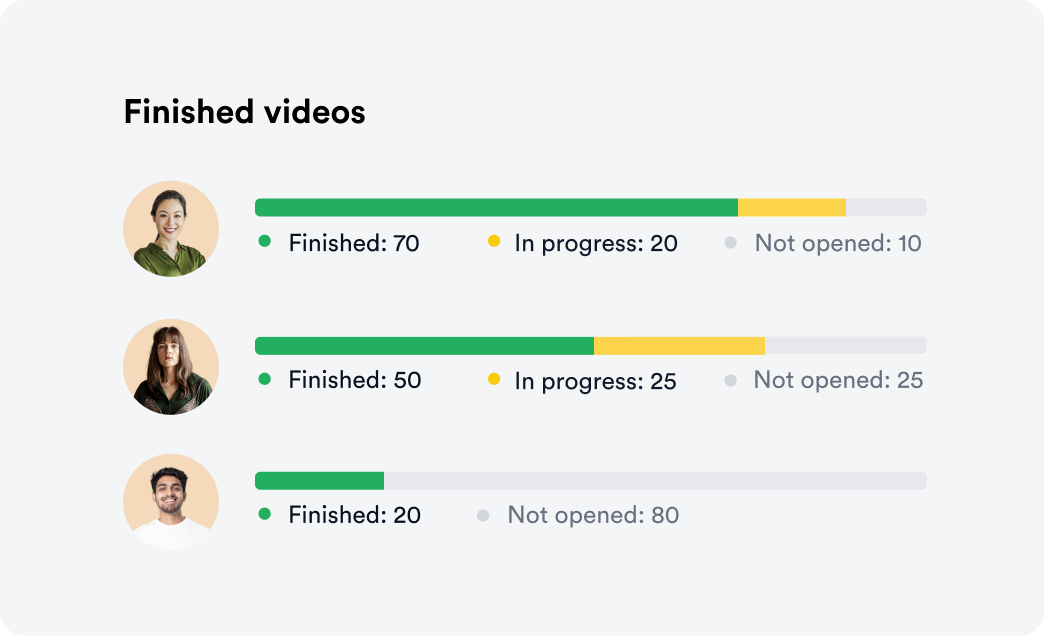Click the green segment of the first progress bar

[497, 207]
